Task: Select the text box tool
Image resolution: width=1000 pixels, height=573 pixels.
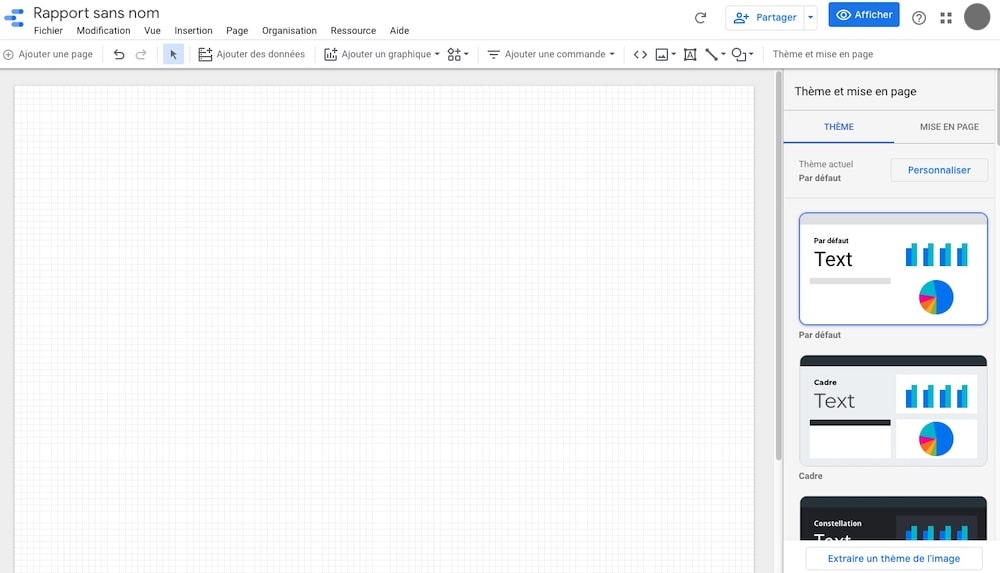Action: [690, 54]
